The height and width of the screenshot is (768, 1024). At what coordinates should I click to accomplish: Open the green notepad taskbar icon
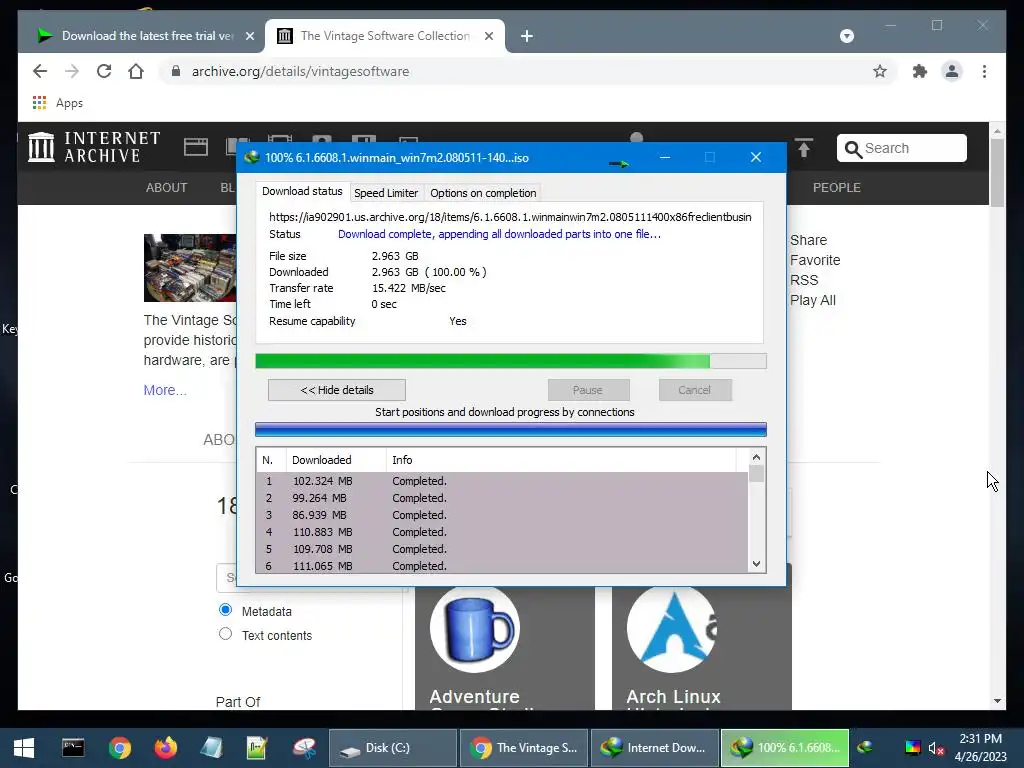coord(257,748)
